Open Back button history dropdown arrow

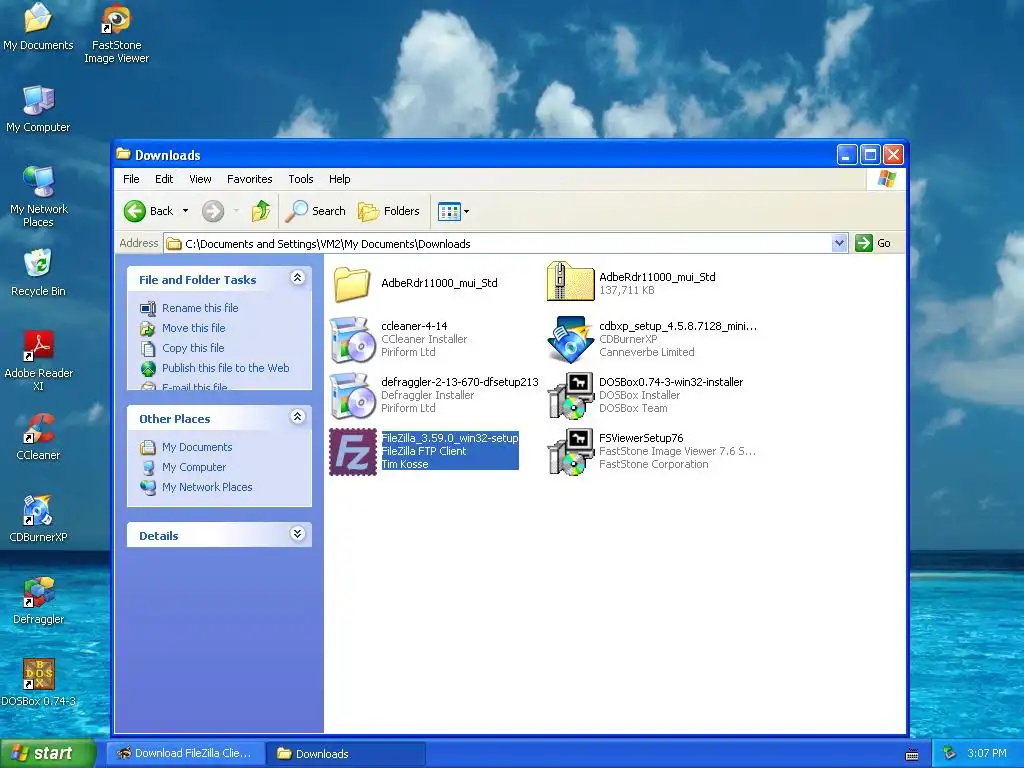tap(185, 211)
